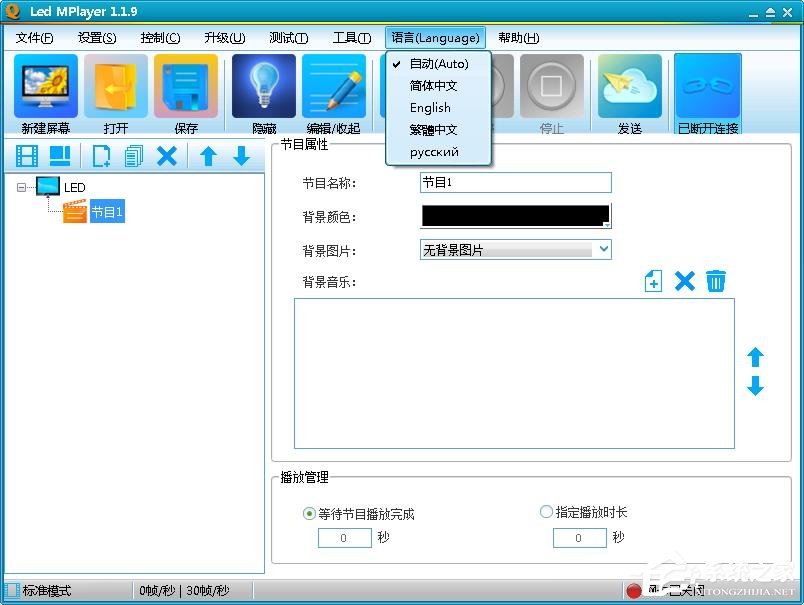Click 标准模式 text in status bar

[47, 591]
